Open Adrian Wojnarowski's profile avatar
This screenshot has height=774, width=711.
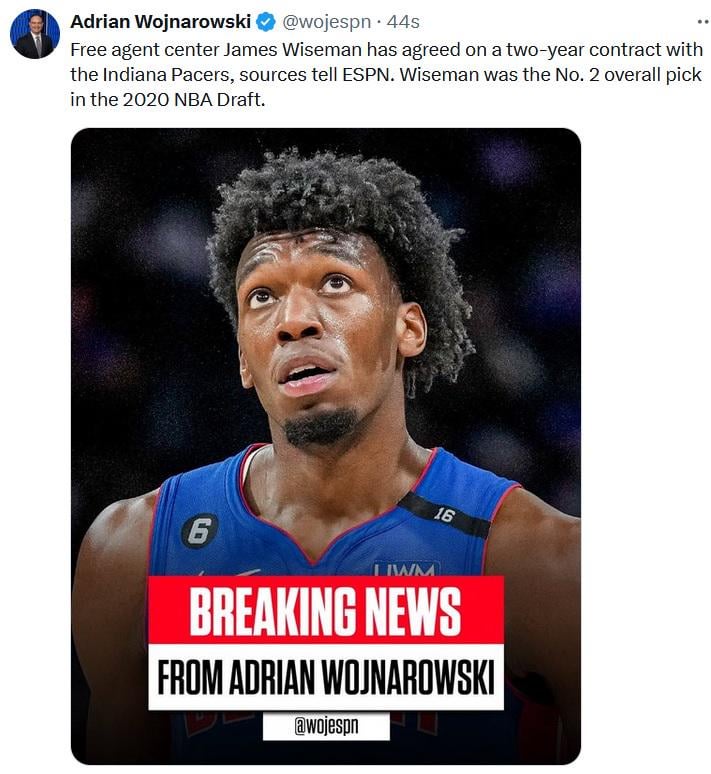35,34
